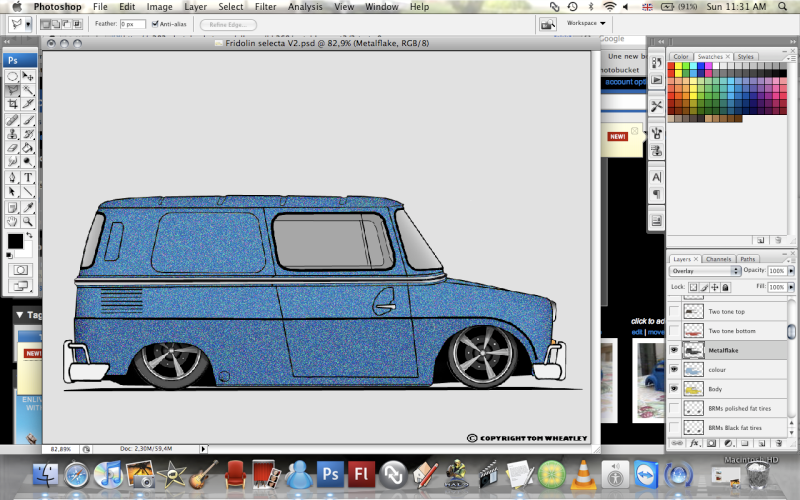This screenshot has width=800, height=500.
Task: Select the Elliptical Marquee tool
Action: (12, 77)
